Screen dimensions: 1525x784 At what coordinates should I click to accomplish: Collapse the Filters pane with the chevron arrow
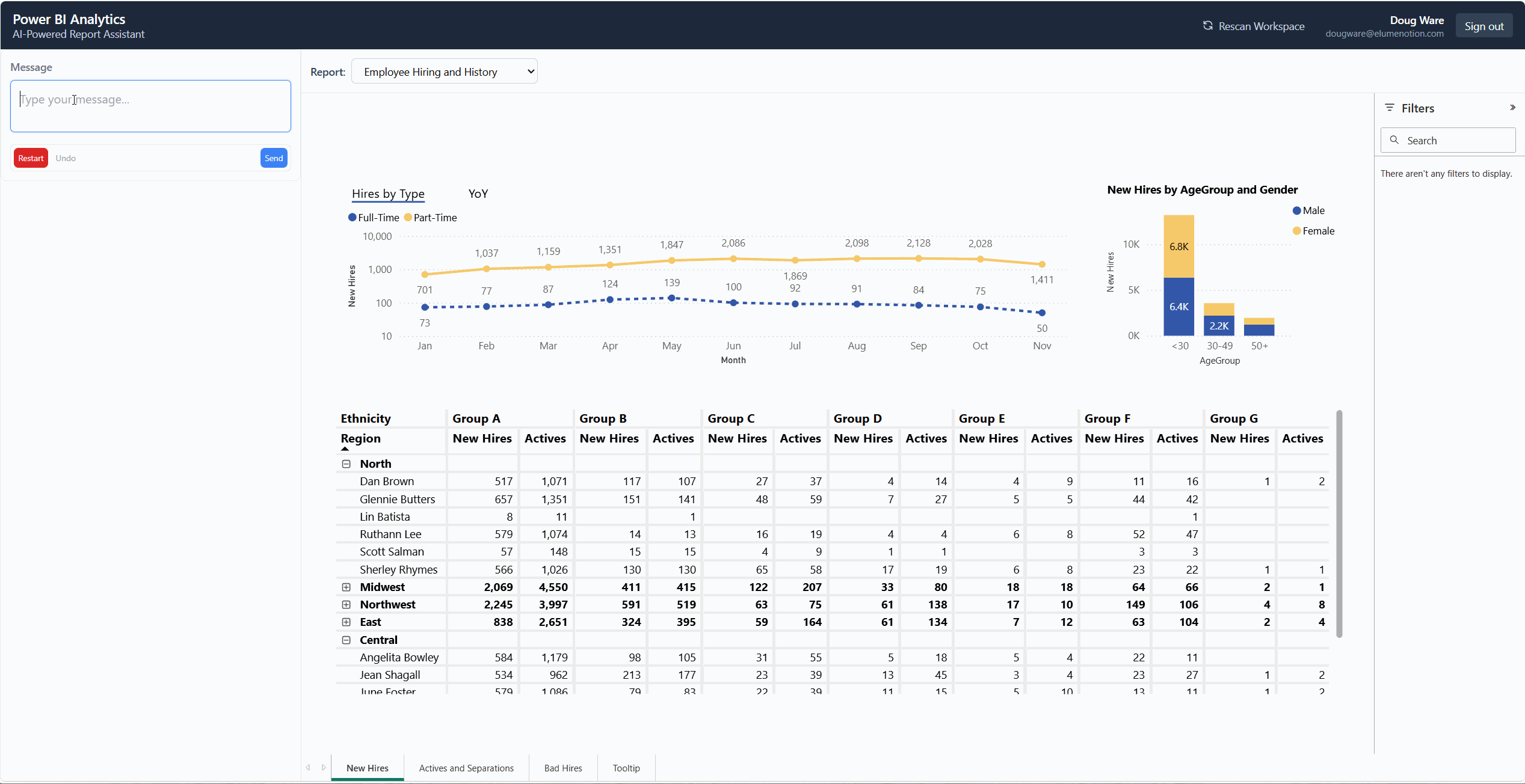tap(1512, 107)
